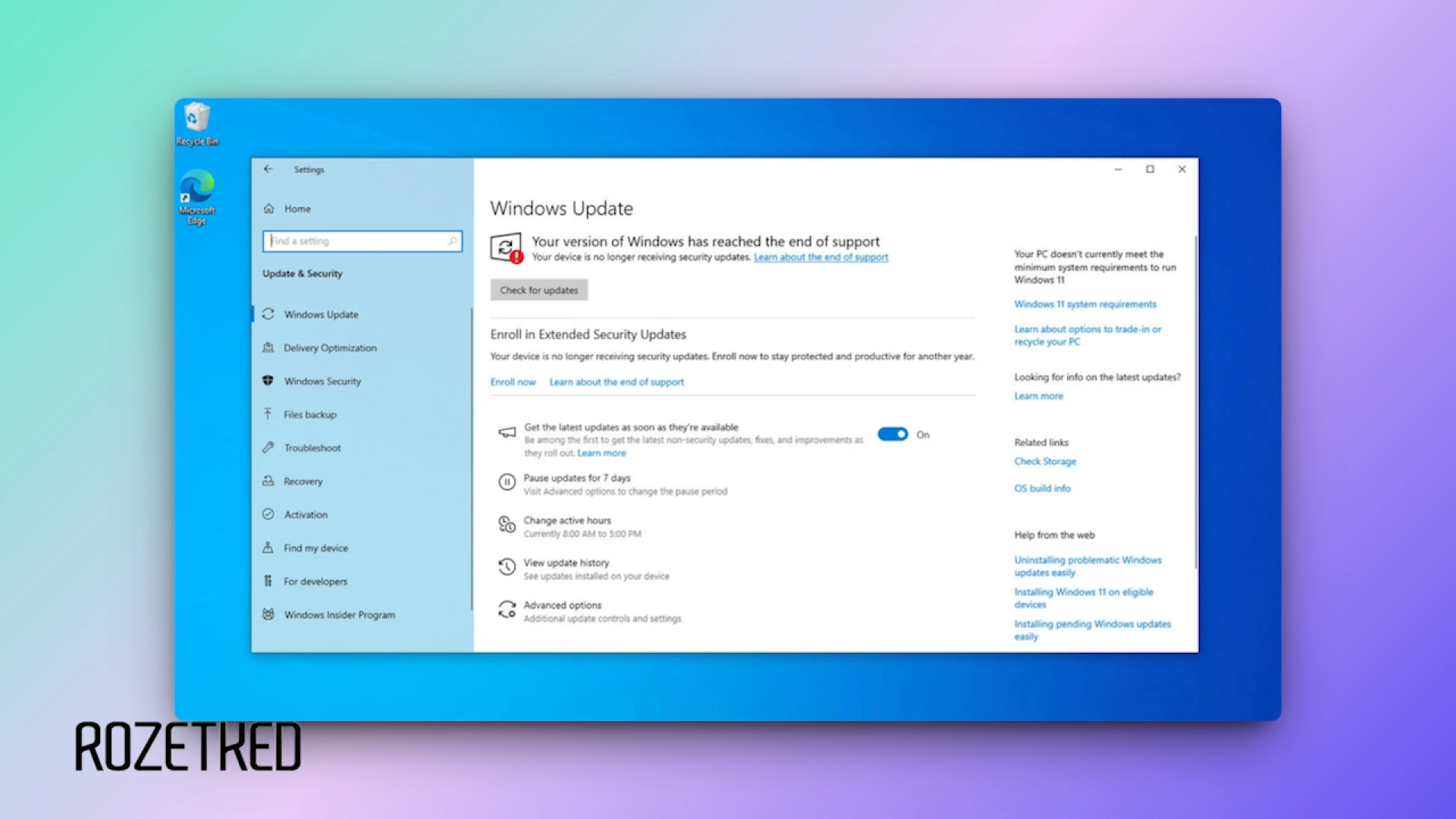The width and height of the screenshot is (1456, 819).
Task: Click the history icon for update history
Action: pos(507,566)
